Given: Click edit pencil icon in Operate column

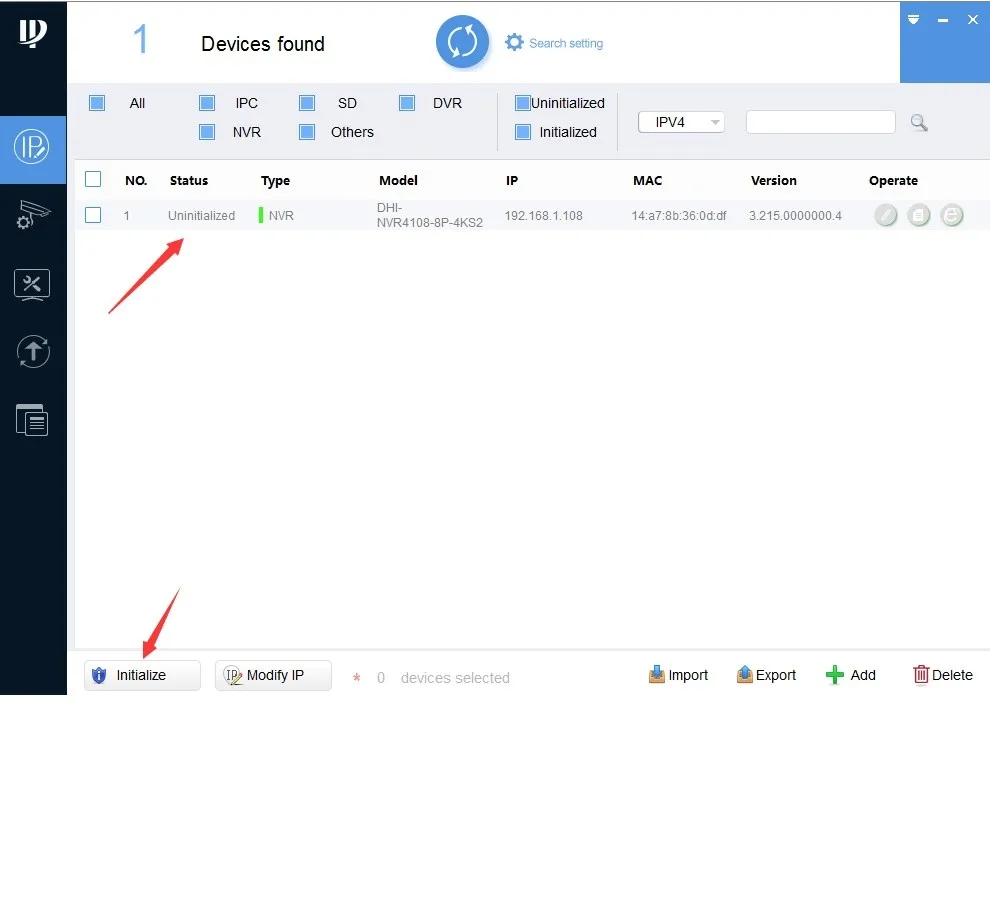Looking at the screenshot, I should [x=886, y=215].
